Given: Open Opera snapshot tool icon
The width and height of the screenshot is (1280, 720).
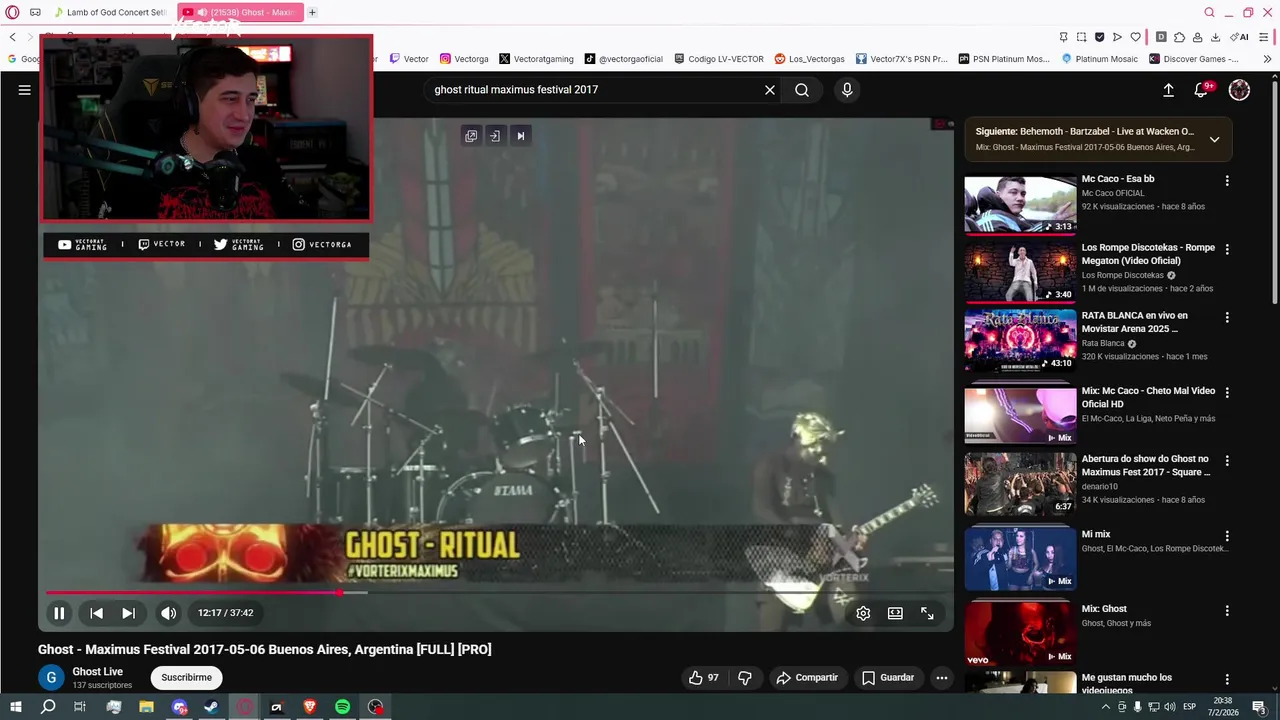Looking at the screenshot, I should point(1081,37).
